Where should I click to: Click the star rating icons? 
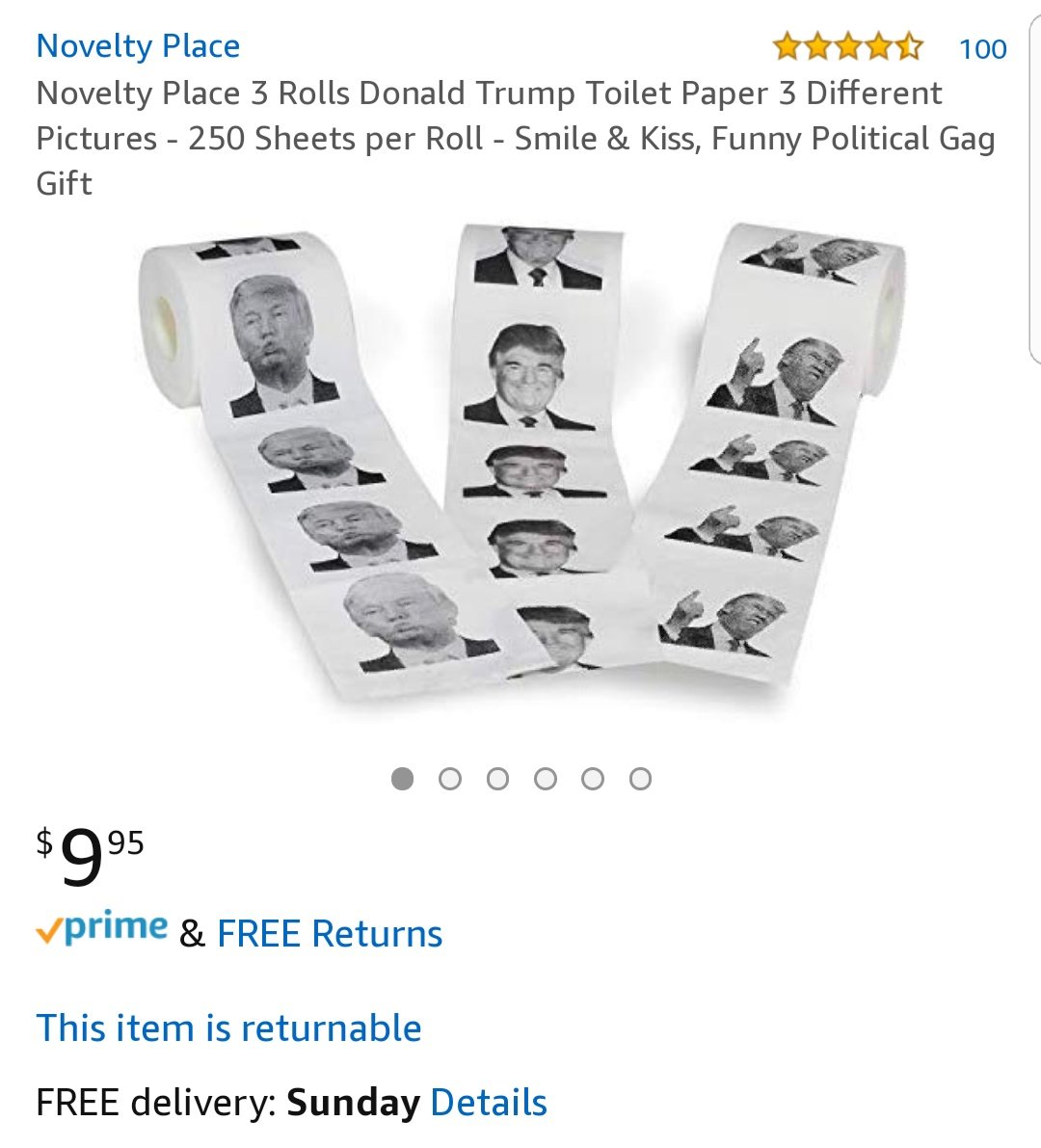pos(847,47)
